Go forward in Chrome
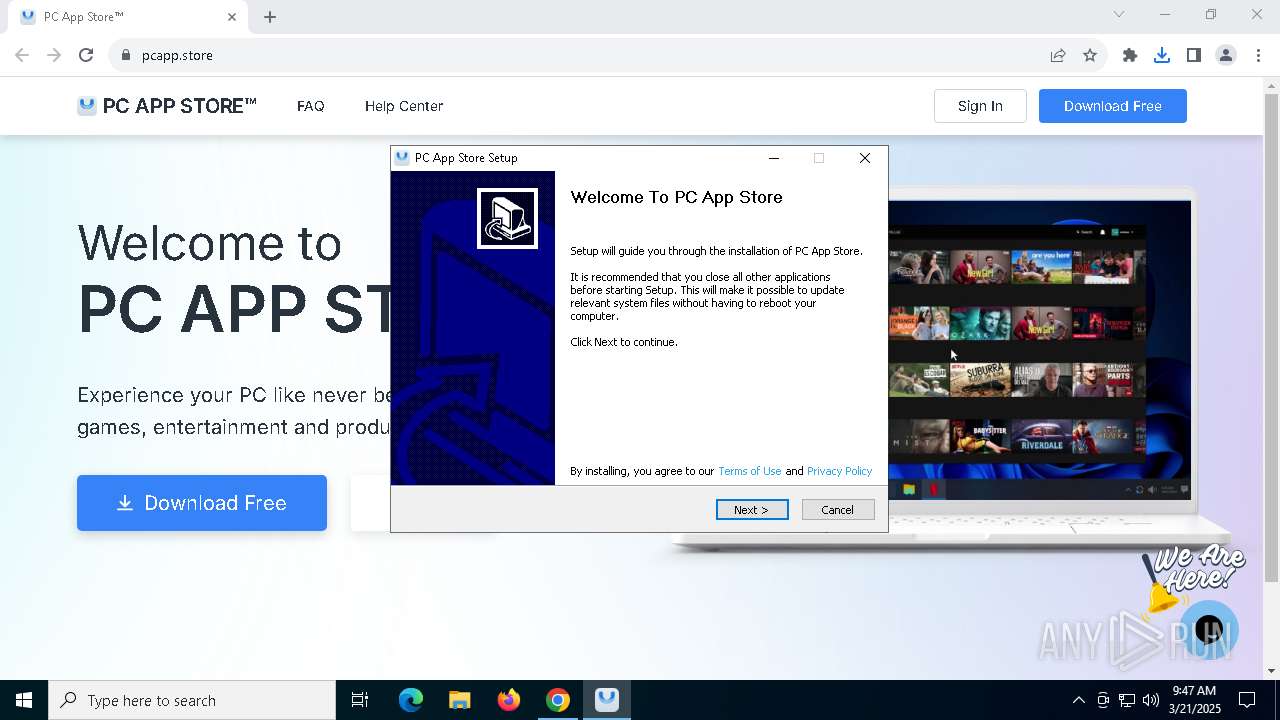Screen dimensions: 1280x720 pos(54,55)
